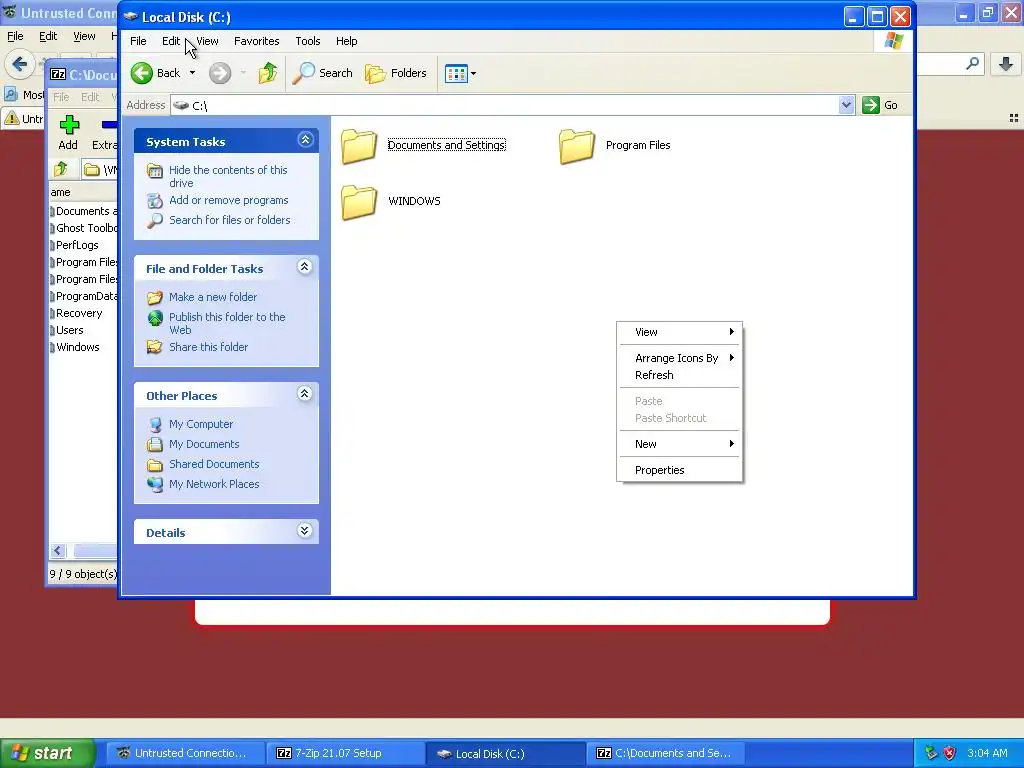Open the Tools menu
The height and width of the screenshot is (768, 1024).
coord(308,41)
